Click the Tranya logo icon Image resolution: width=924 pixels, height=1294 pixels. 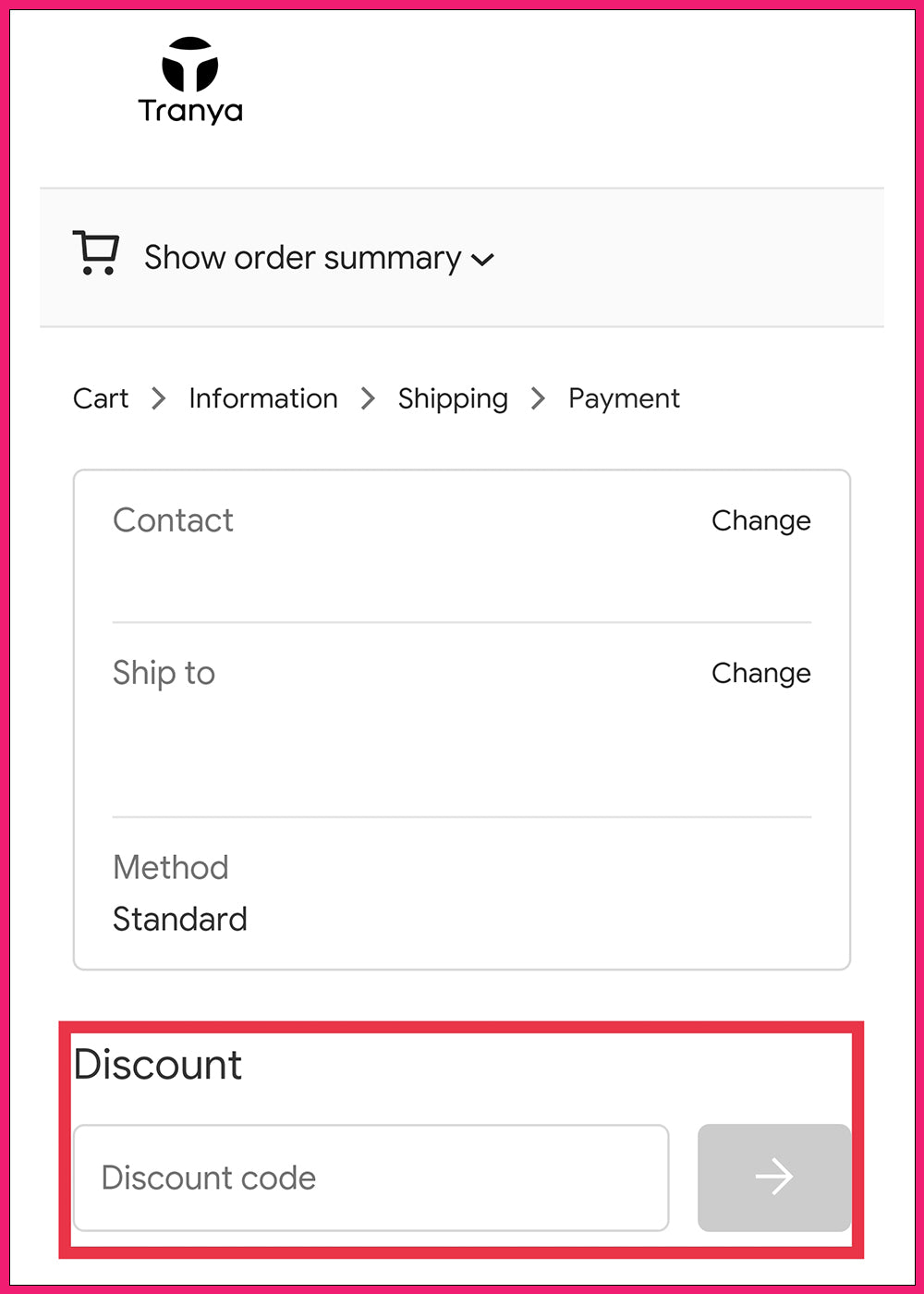pos(190,64)
